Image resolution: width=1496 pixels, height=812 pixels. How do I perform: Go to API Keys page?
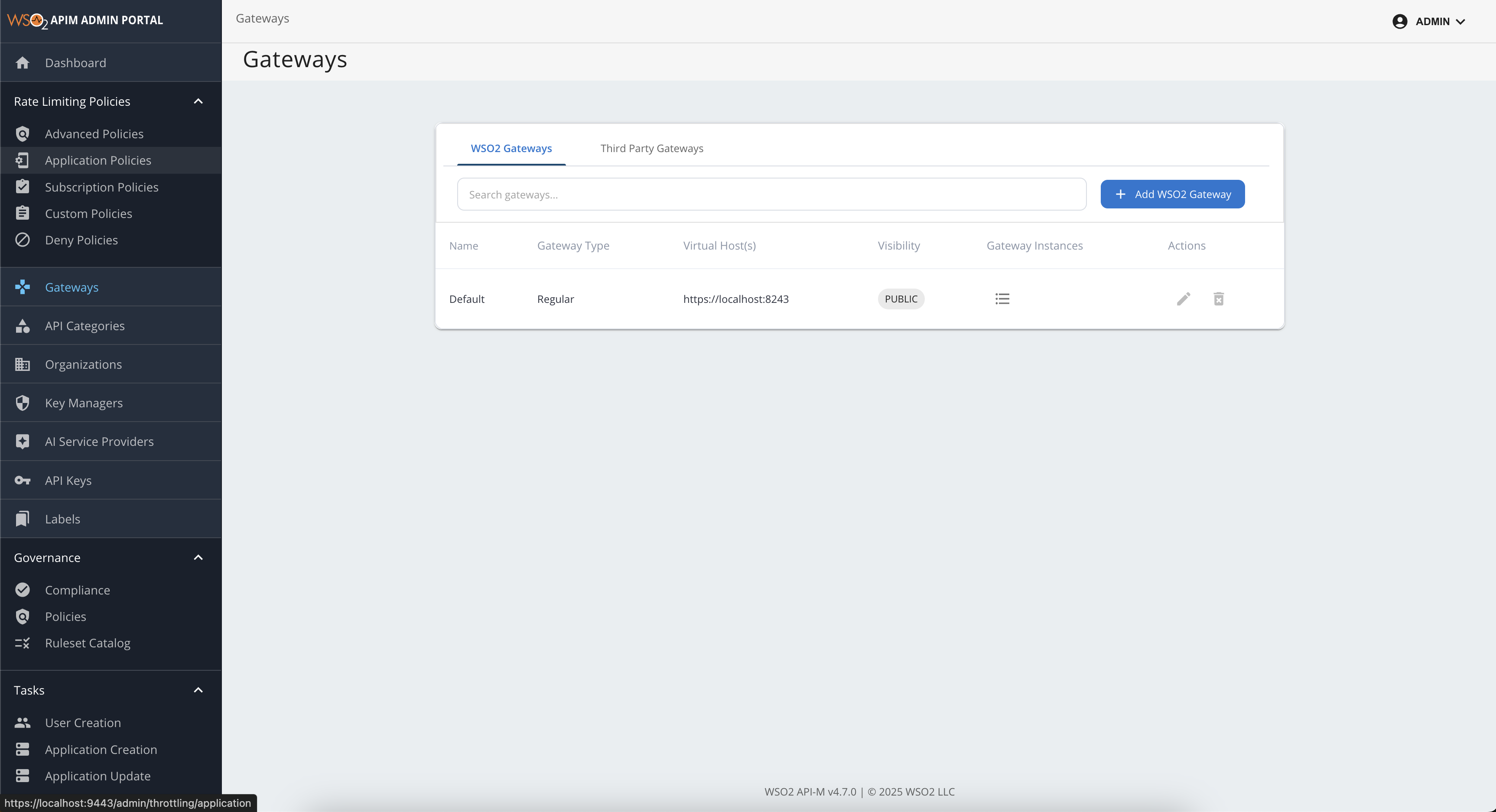point(111,481)
